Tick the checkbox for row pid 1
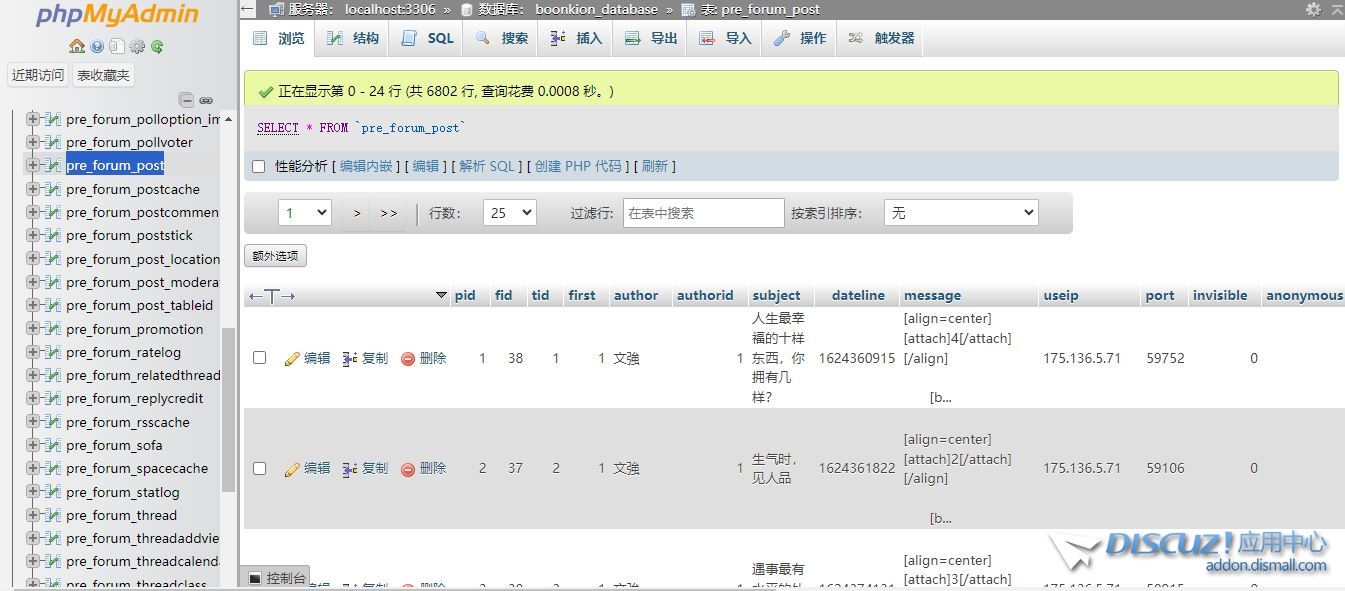The height and width of the screenshot is (591, 1345). point(260,358)
